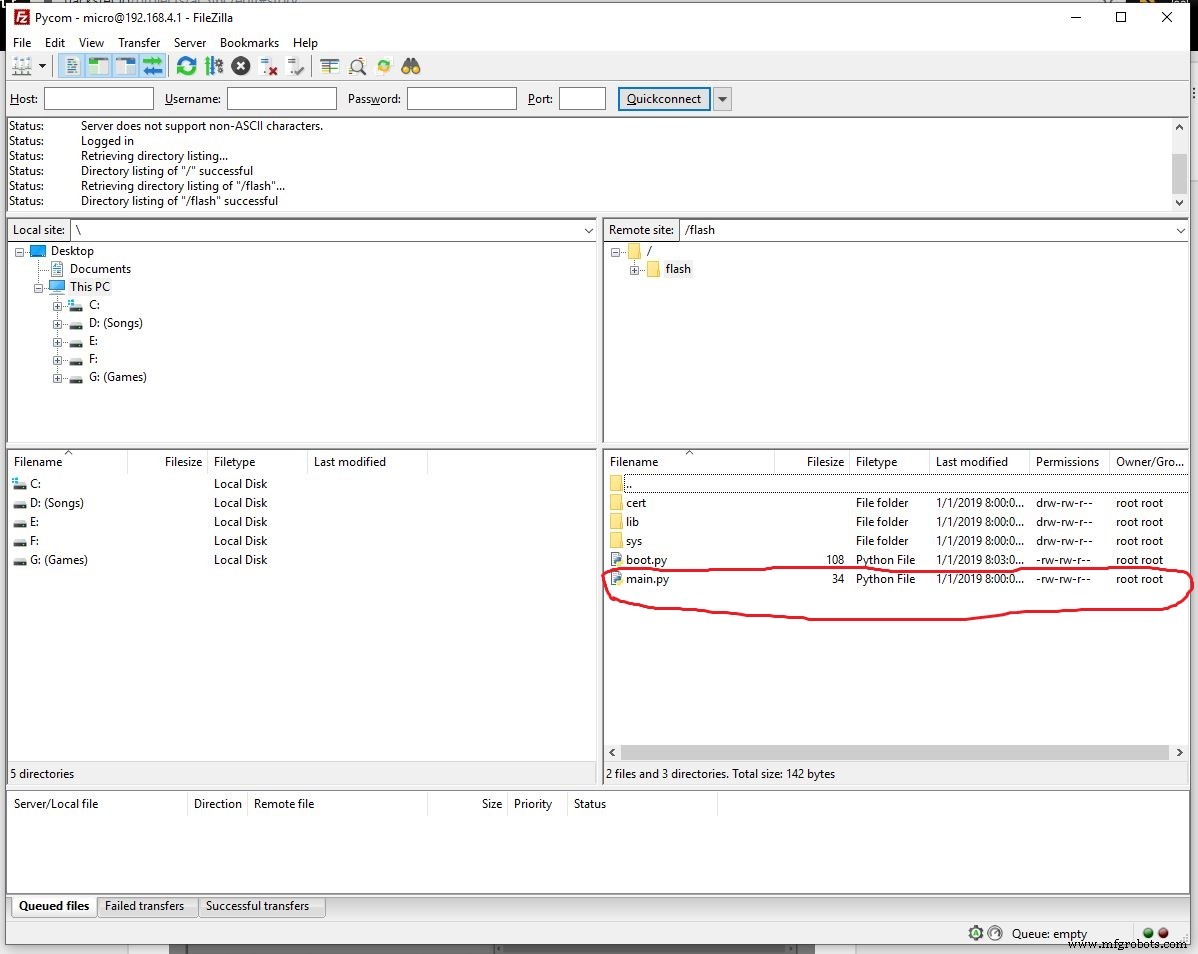Screen dimensions: 1198x954
Task: Toggle local directory tree view
Action: (98, 67)
